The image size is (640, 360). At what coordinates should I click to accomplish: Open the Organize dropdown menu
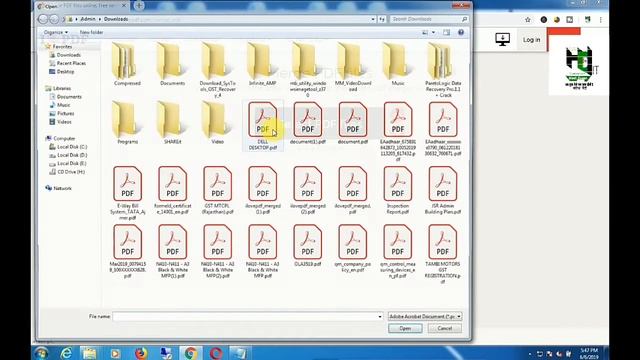click(56, 32)
